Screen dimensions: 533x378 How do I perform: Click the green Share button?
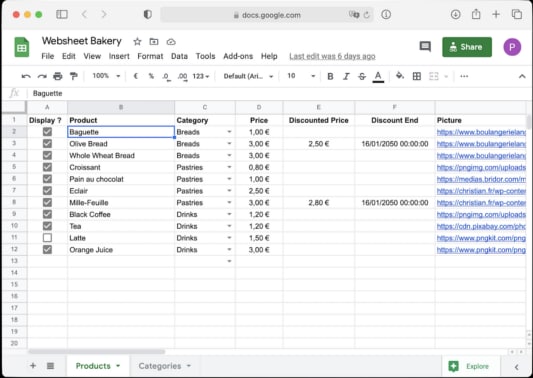[x=467, y=47]
